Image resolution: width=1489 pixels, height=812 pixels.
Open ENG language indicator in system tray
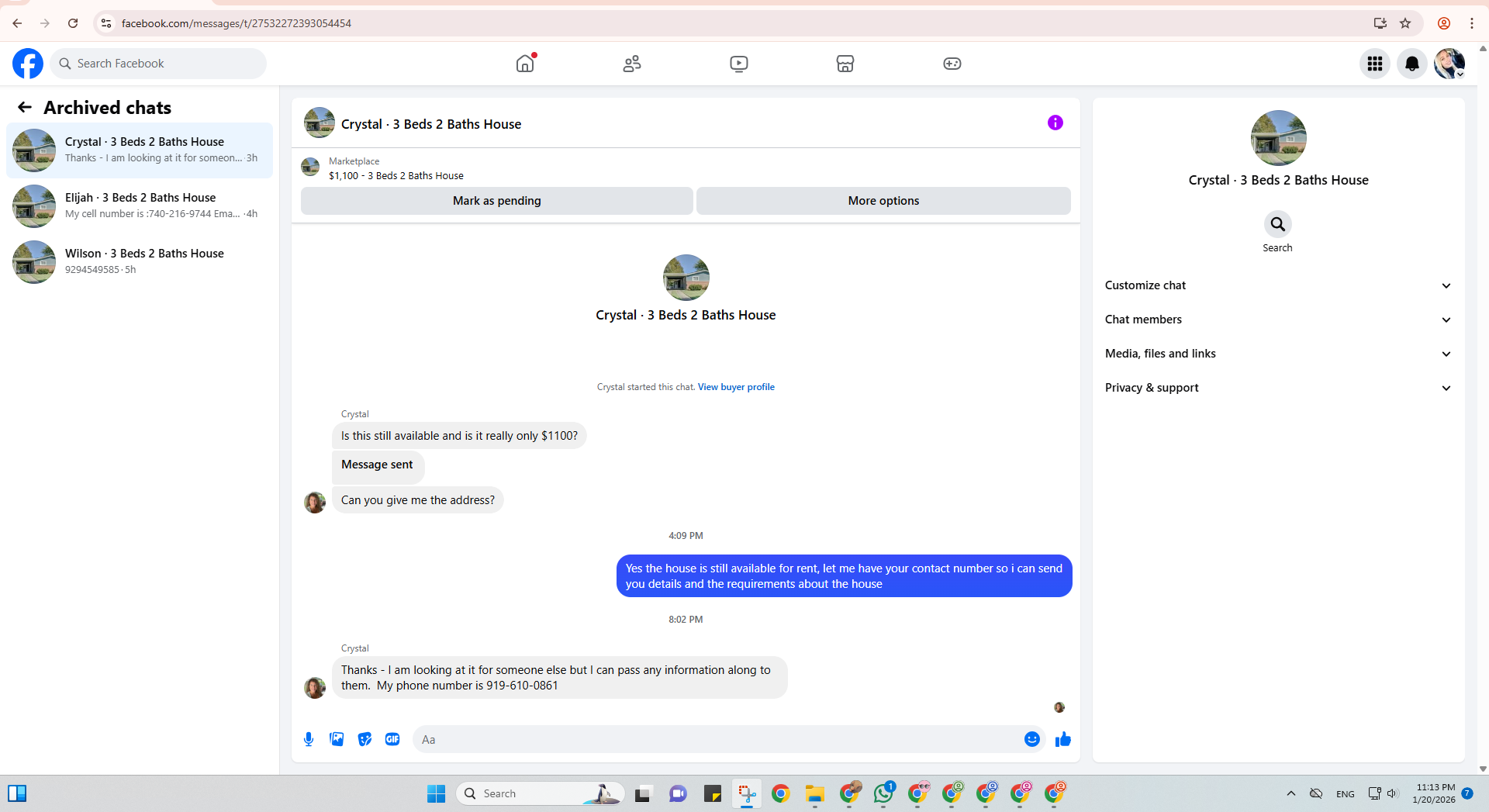pyautogui.click(x=1346, y=793)
